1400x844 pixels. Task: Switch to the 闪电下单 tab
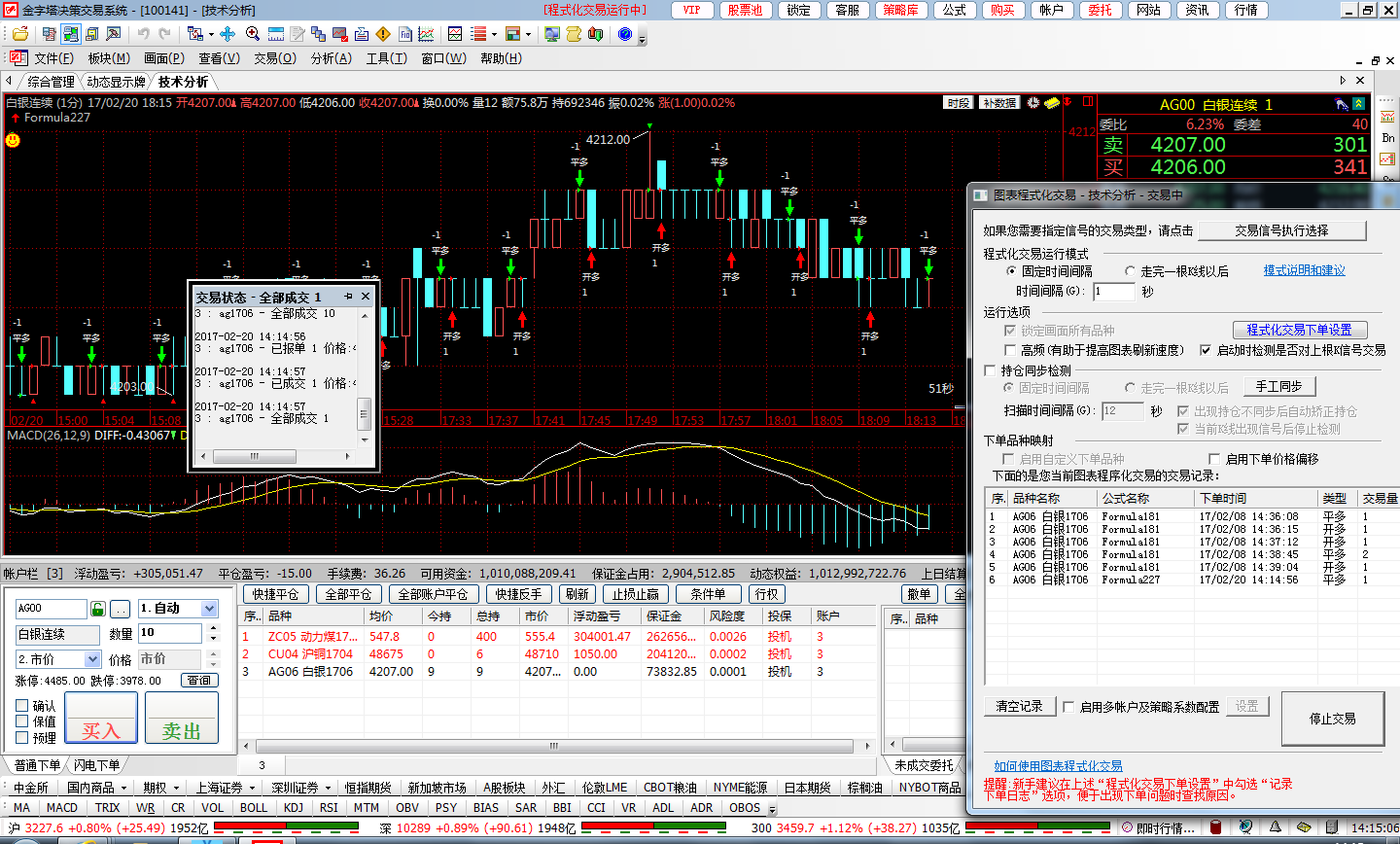[97, 765]
